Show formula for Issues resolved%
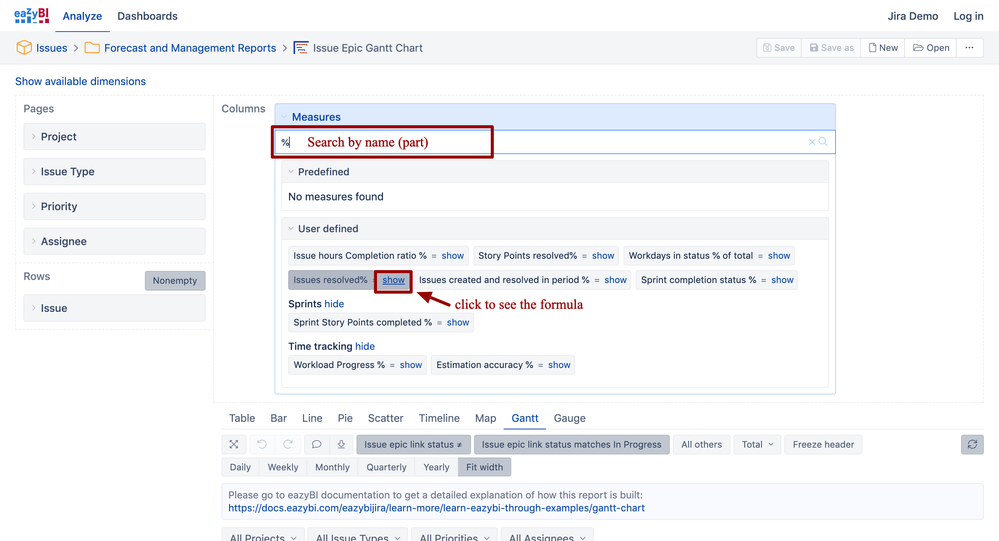999x541 pixels. pyautogui.click(x=393, y=280)
